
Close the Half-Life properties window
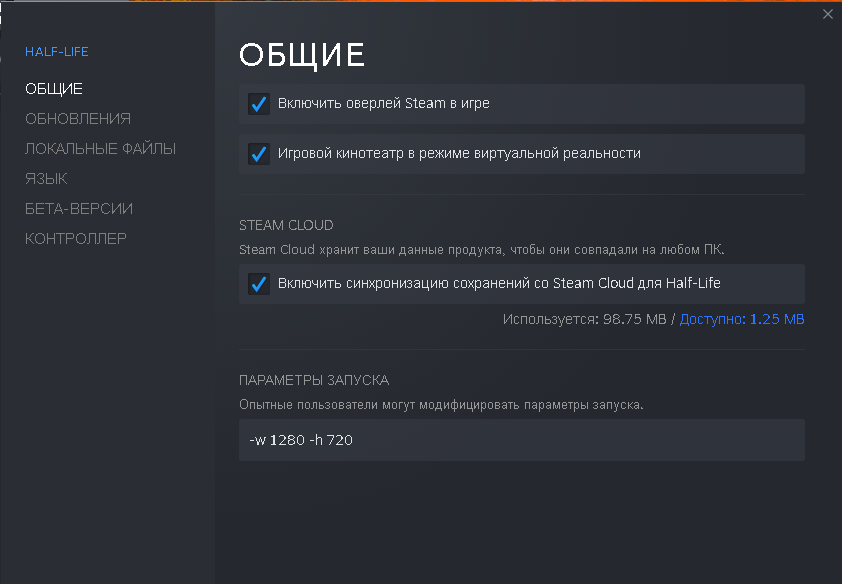click(827, 14)
